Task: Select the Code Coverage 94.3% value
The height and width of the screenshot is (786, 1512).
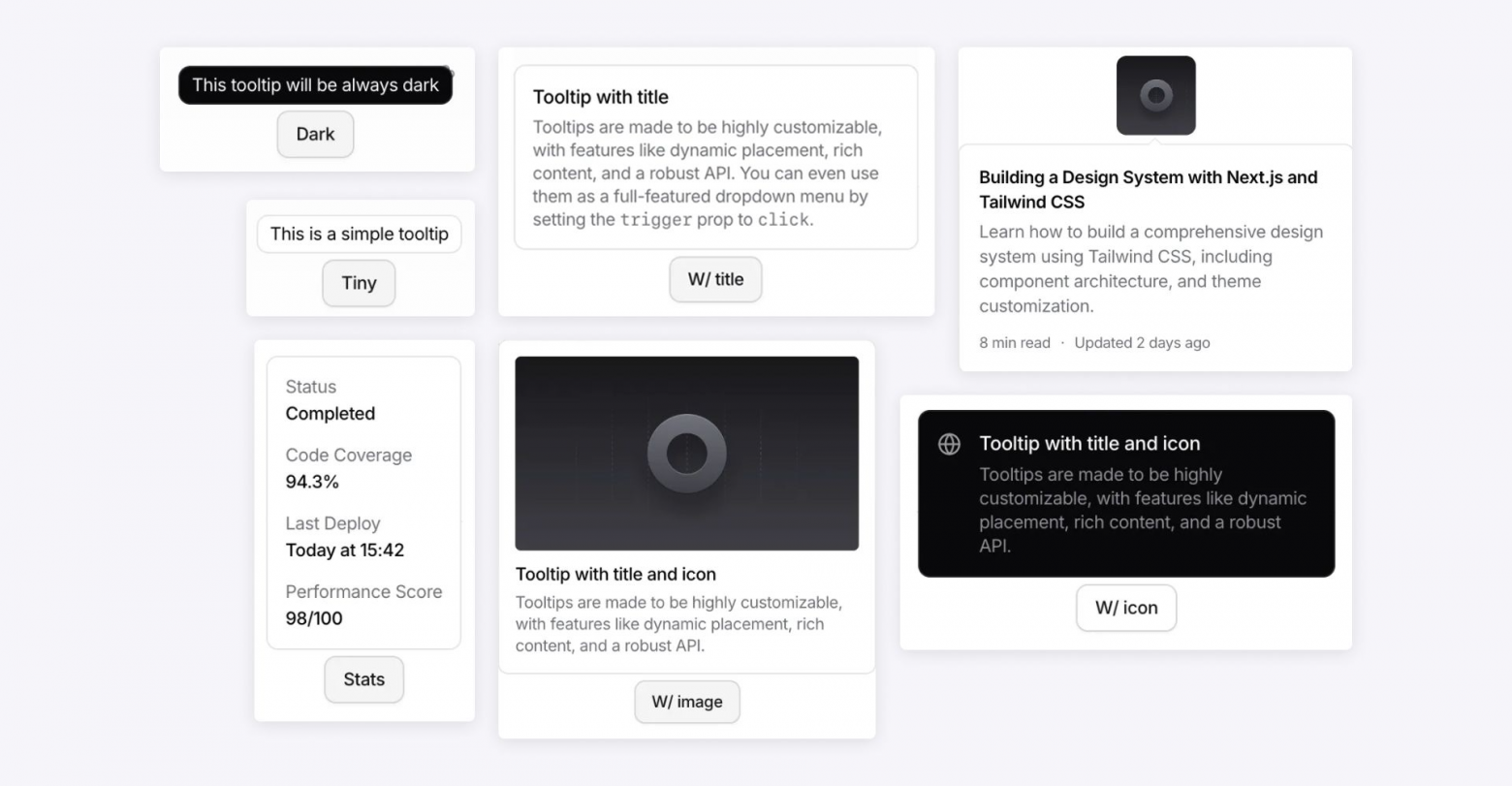Action: tap(312, 482)
